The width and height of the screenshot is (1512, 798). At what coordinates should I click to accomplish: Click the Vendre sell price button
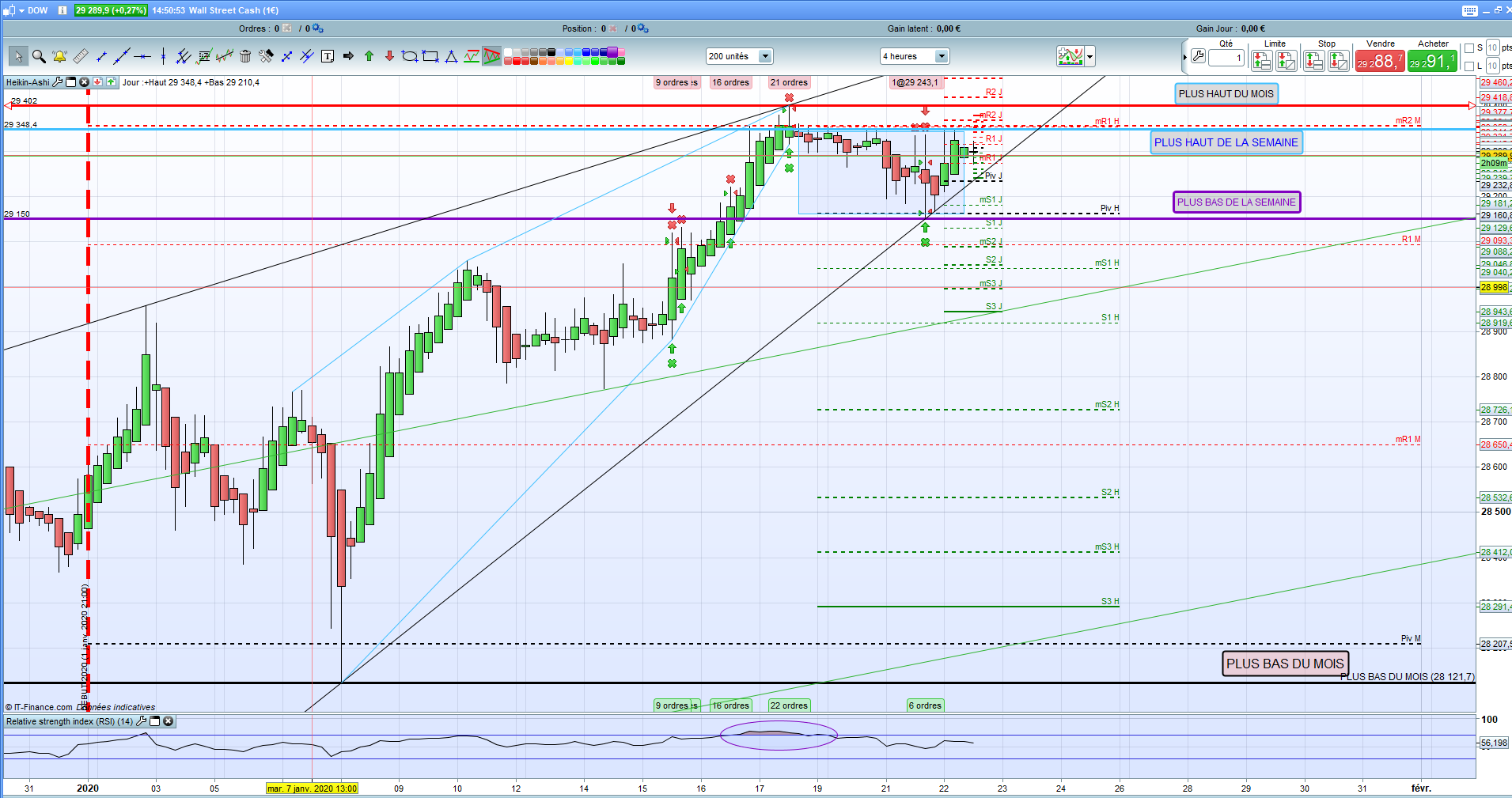(x=1381, y=61)
